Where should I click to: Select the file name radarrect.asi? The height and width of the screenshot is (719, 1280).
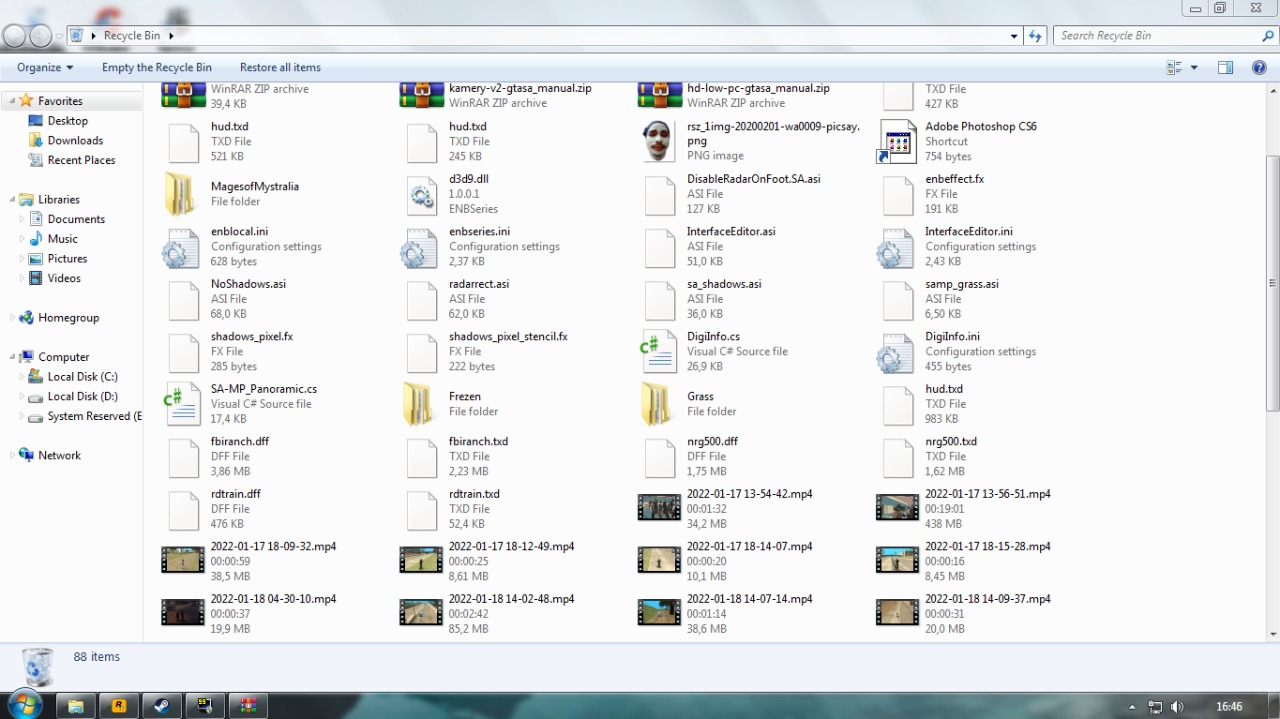coord(479,284)
